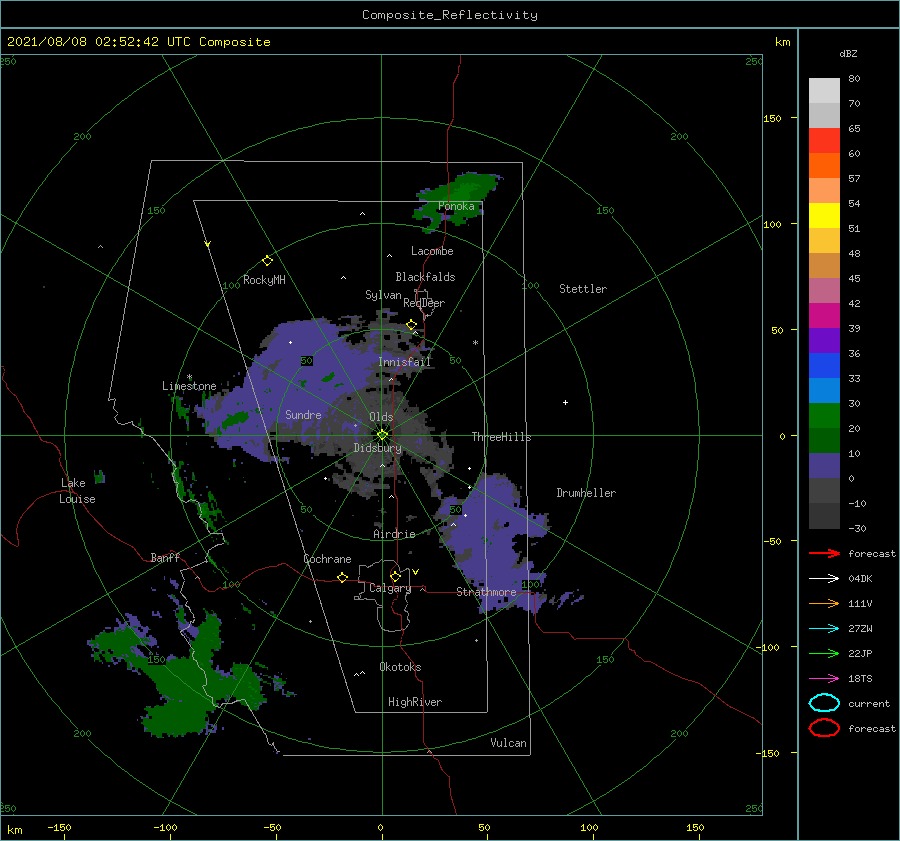The image size is (900, 841).
Task: Click the bright yellow swatch in dBZ scale
Action: [824, 215]
